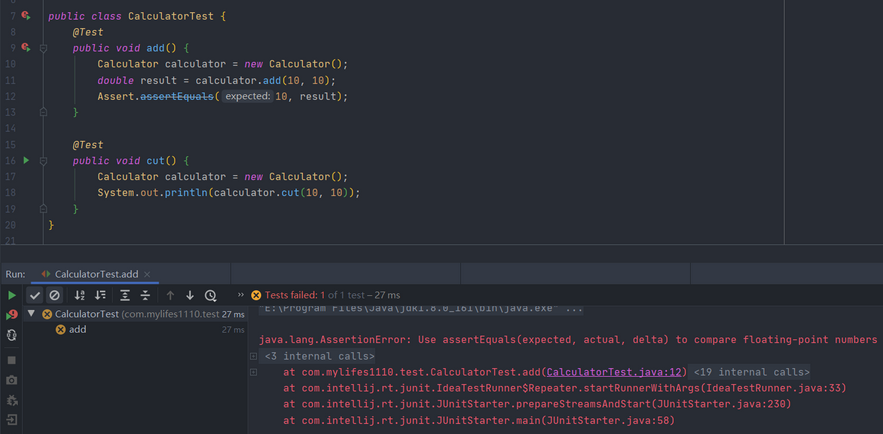Switch to CalculatorTest.add run tab

(96, 274)
